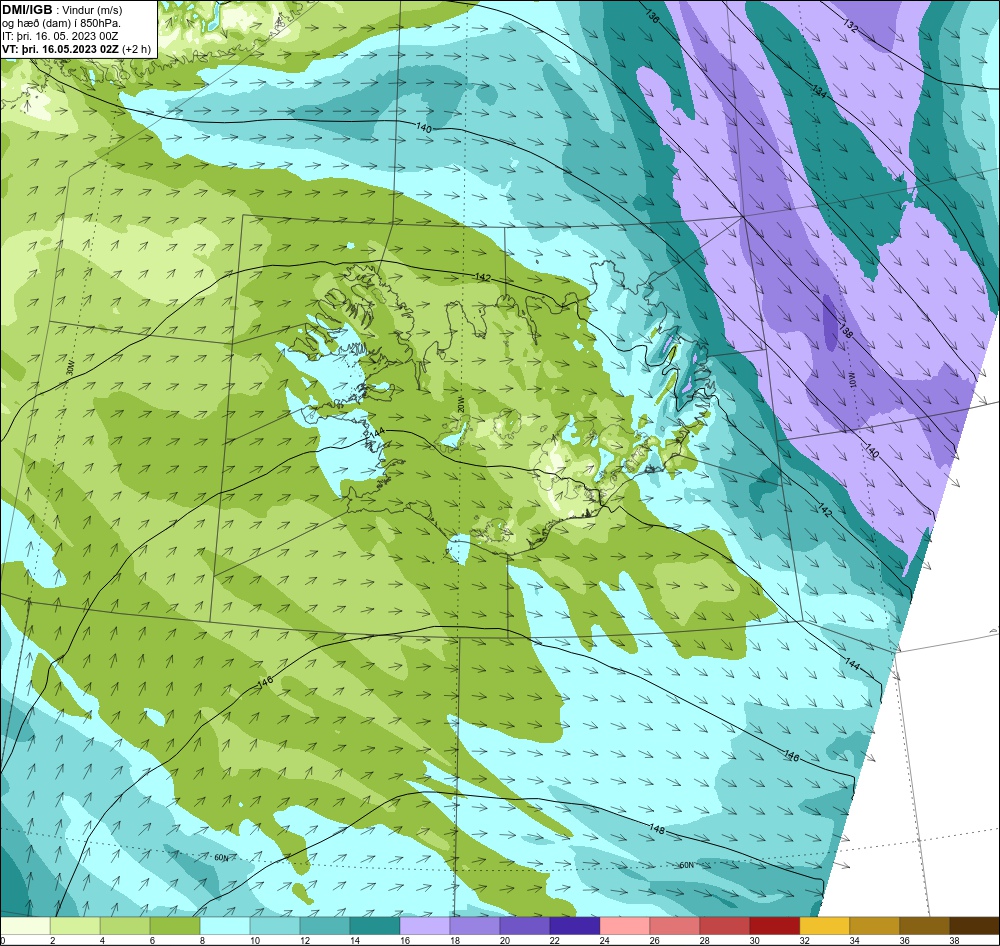Select the red 28–30 m/s legend swatch
The height and width of the screenshot is (946, 1000).
(x=725, y=926)
